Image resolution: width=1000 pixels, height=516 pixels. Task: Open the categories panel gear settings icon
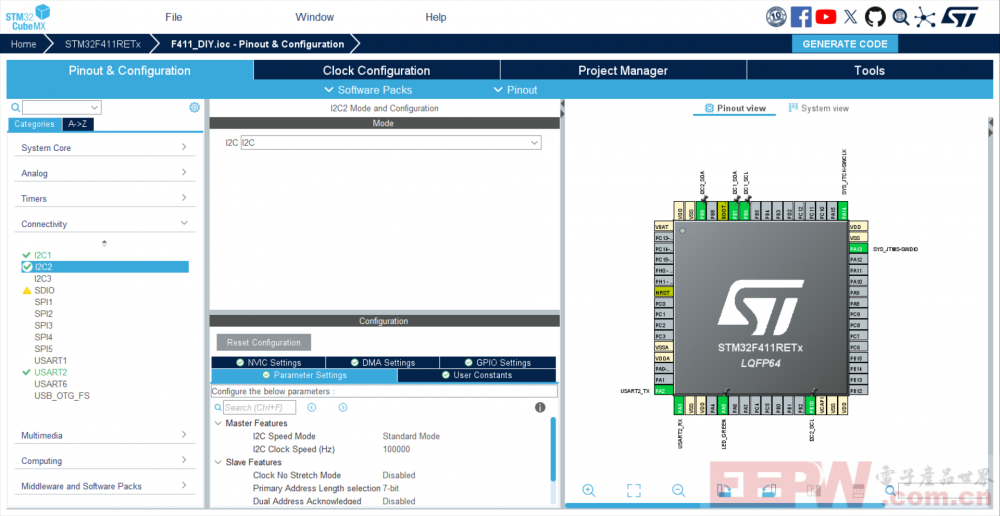(195, 107)
